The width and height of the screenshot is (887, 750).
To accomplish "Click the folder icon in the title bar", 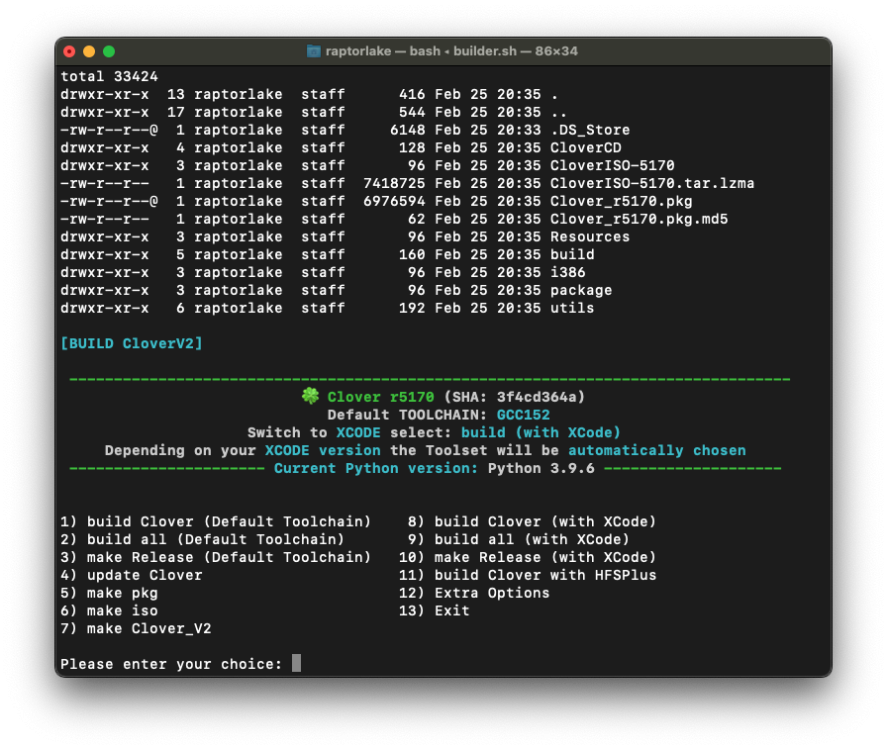I will [313, 51].
